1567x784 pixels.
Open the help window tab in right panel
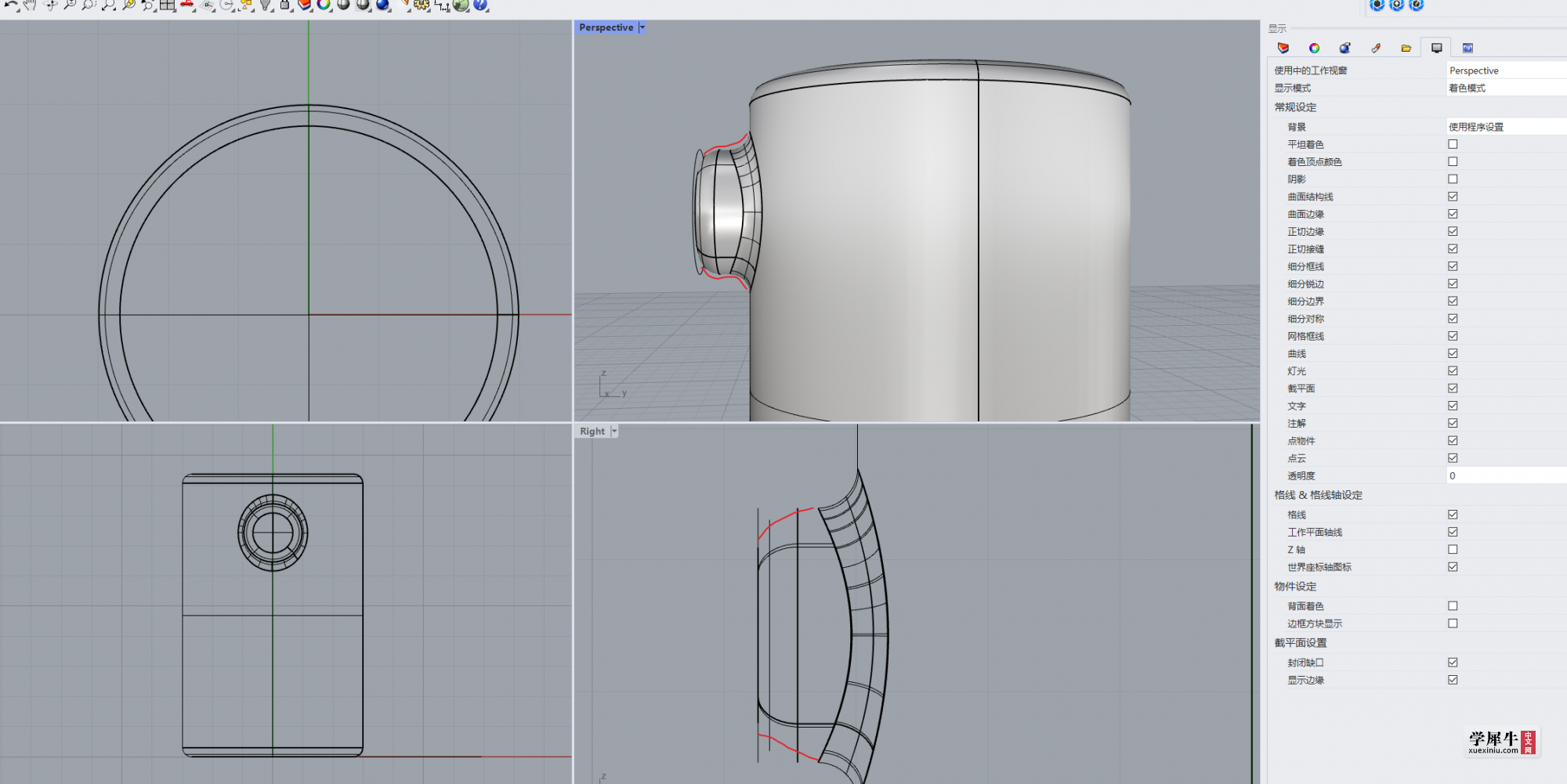pyautogui.click(x=1467, y=48)
